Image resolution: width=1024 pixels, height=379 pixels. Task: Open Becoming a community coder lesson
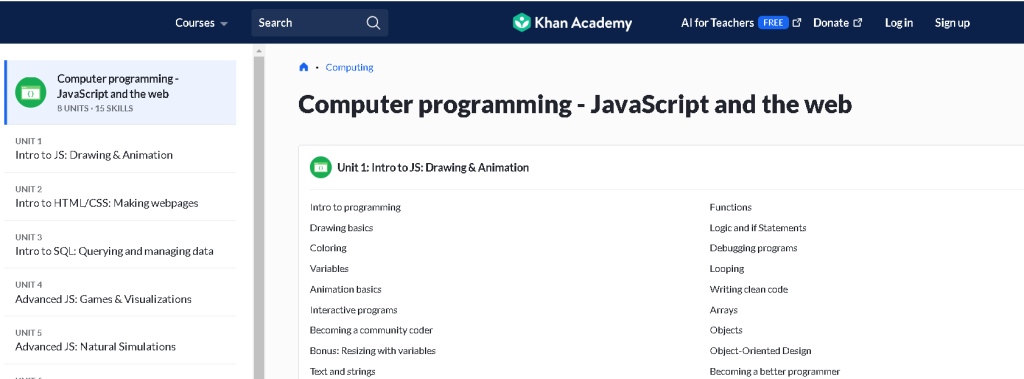pyautogui.click(x=371, y=330)
